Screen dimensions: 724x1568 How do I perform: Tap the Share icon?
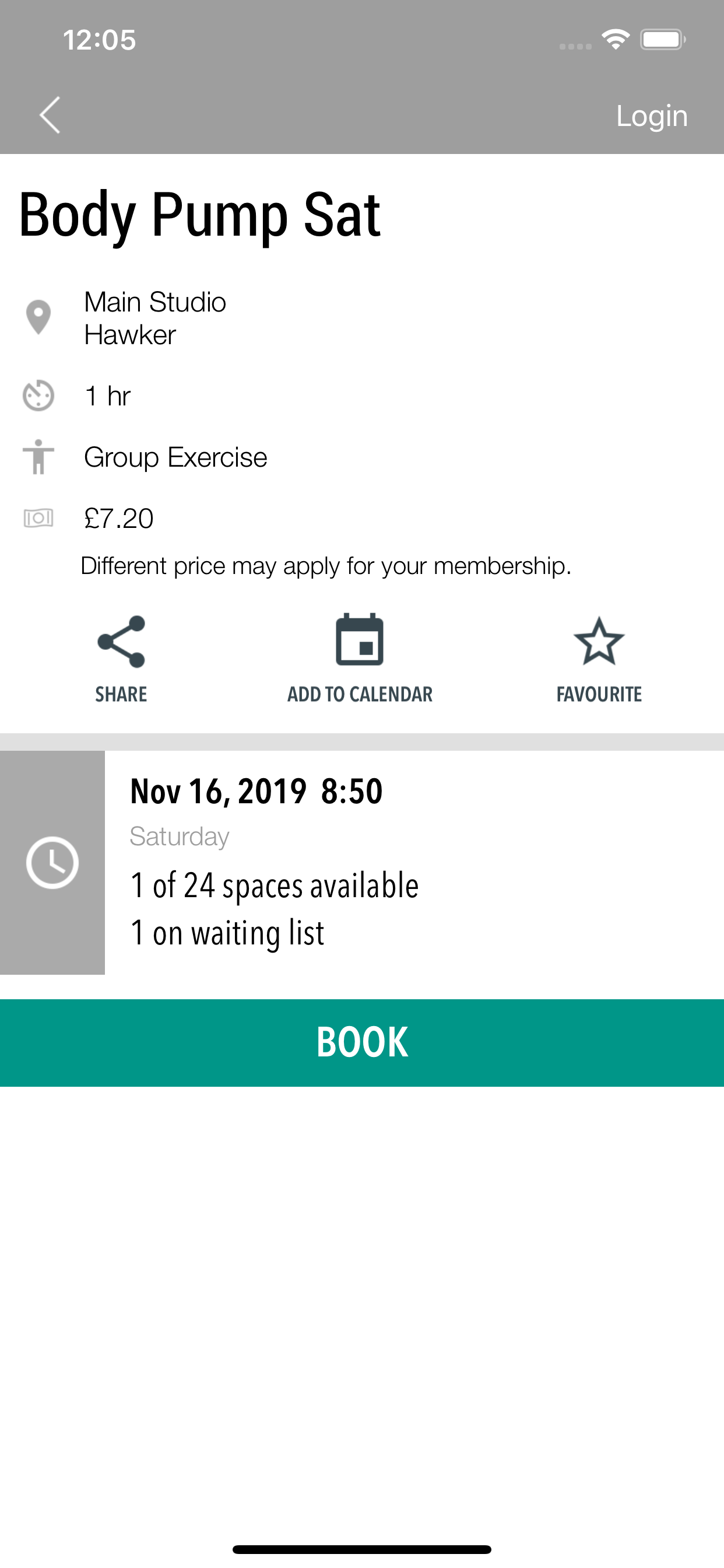pyautogui.click(x=121, y=642)
